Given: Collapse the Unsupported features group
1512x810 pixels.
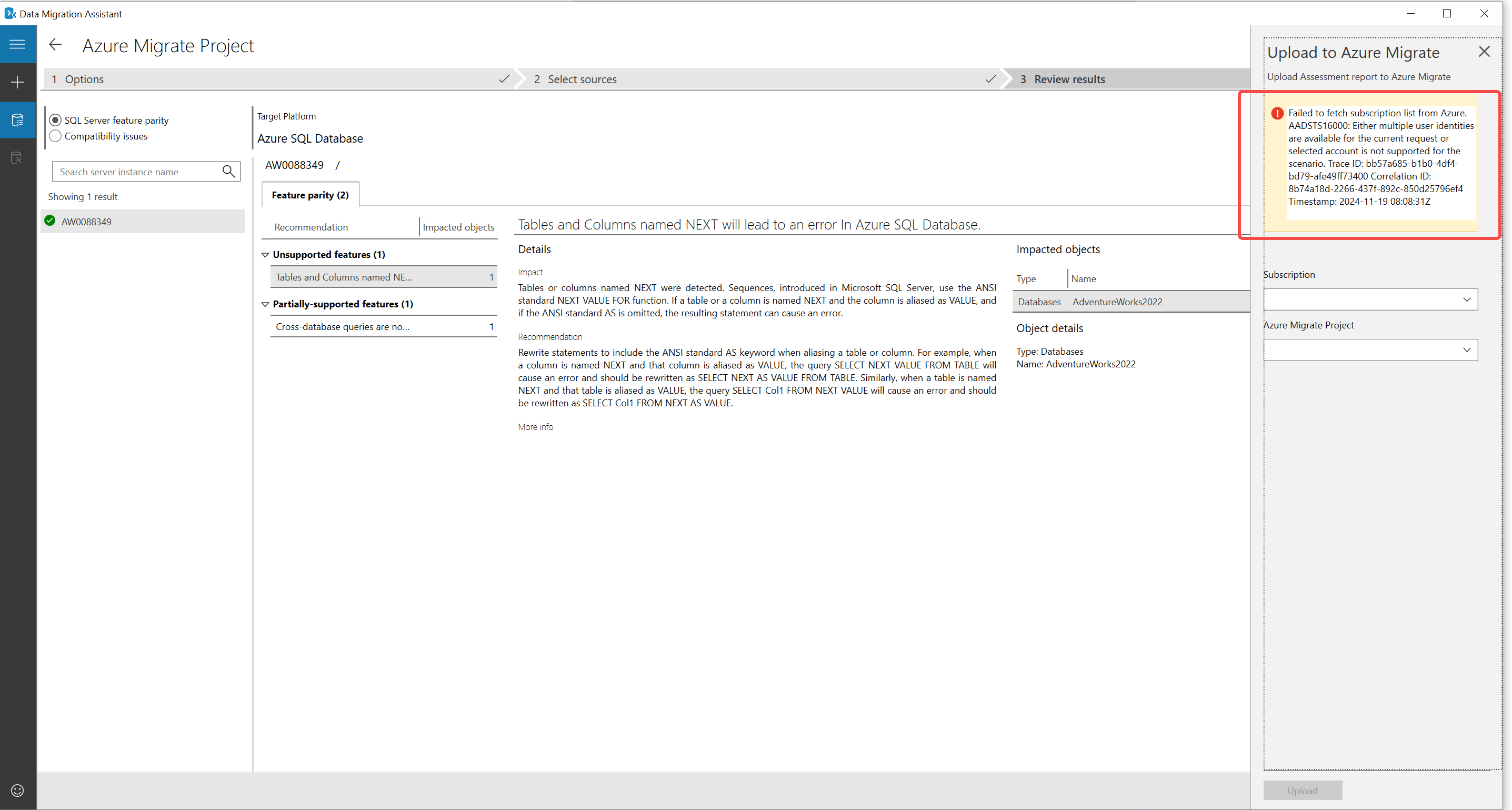Looking at the screenshot, I should click(x=265, y=255).
